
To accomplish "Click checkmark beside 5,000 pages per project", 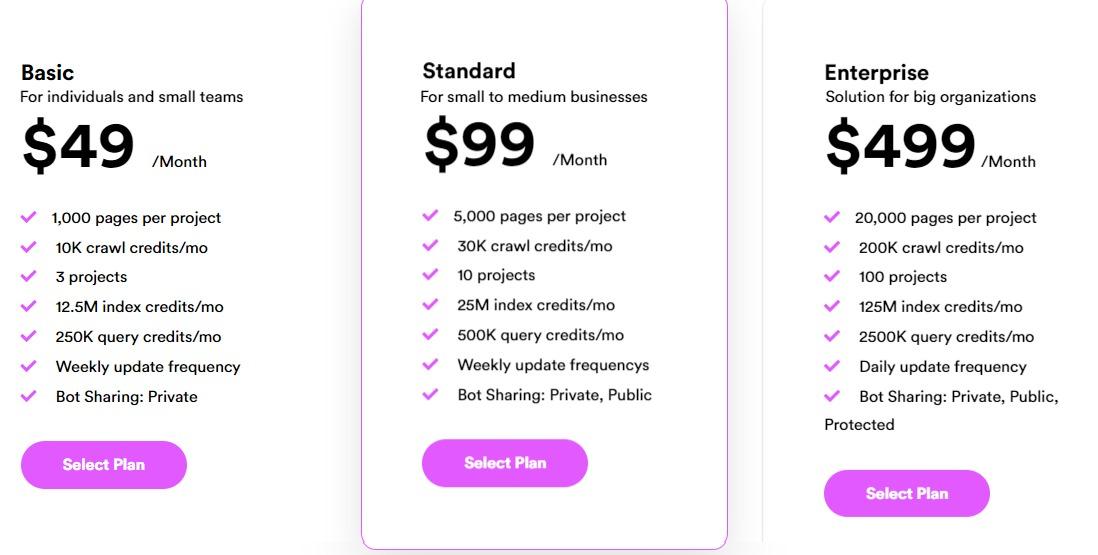I will [430, 215].
